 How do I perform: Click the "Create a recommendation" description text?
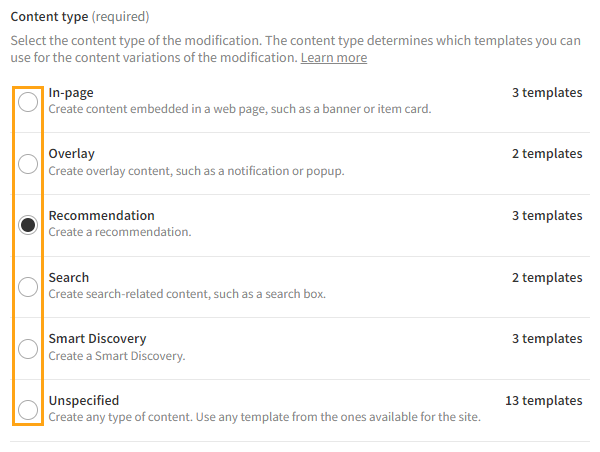click(x=119, y=232)
